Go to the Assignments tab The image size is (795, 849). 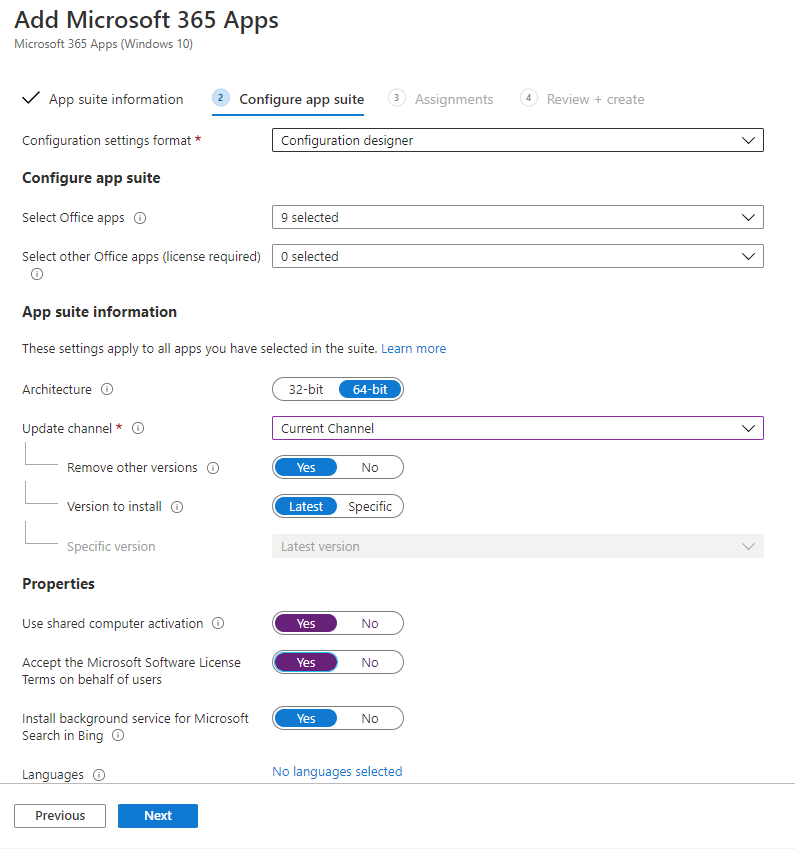coord(453,100)
